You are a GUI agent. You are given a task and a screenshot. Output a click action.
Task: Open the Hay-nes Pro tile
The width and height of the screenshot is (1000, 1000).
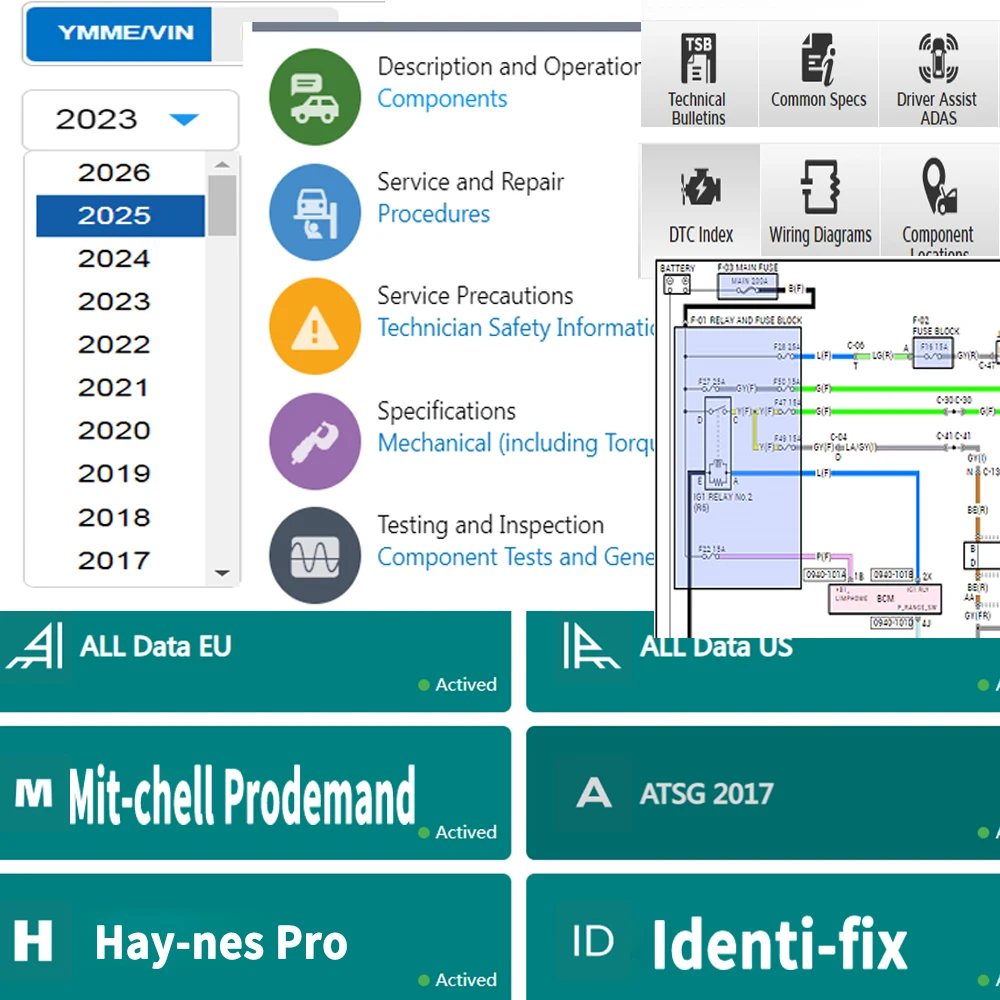tap(255, 937)
